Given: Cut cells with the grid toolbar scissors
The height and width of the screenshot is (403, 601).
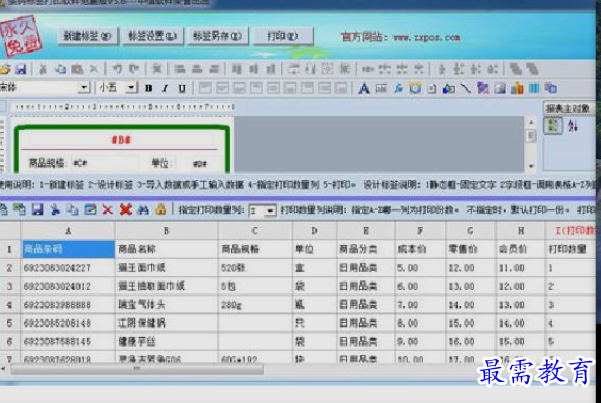Looking at the screenshot, I should [x=55, y=209].
